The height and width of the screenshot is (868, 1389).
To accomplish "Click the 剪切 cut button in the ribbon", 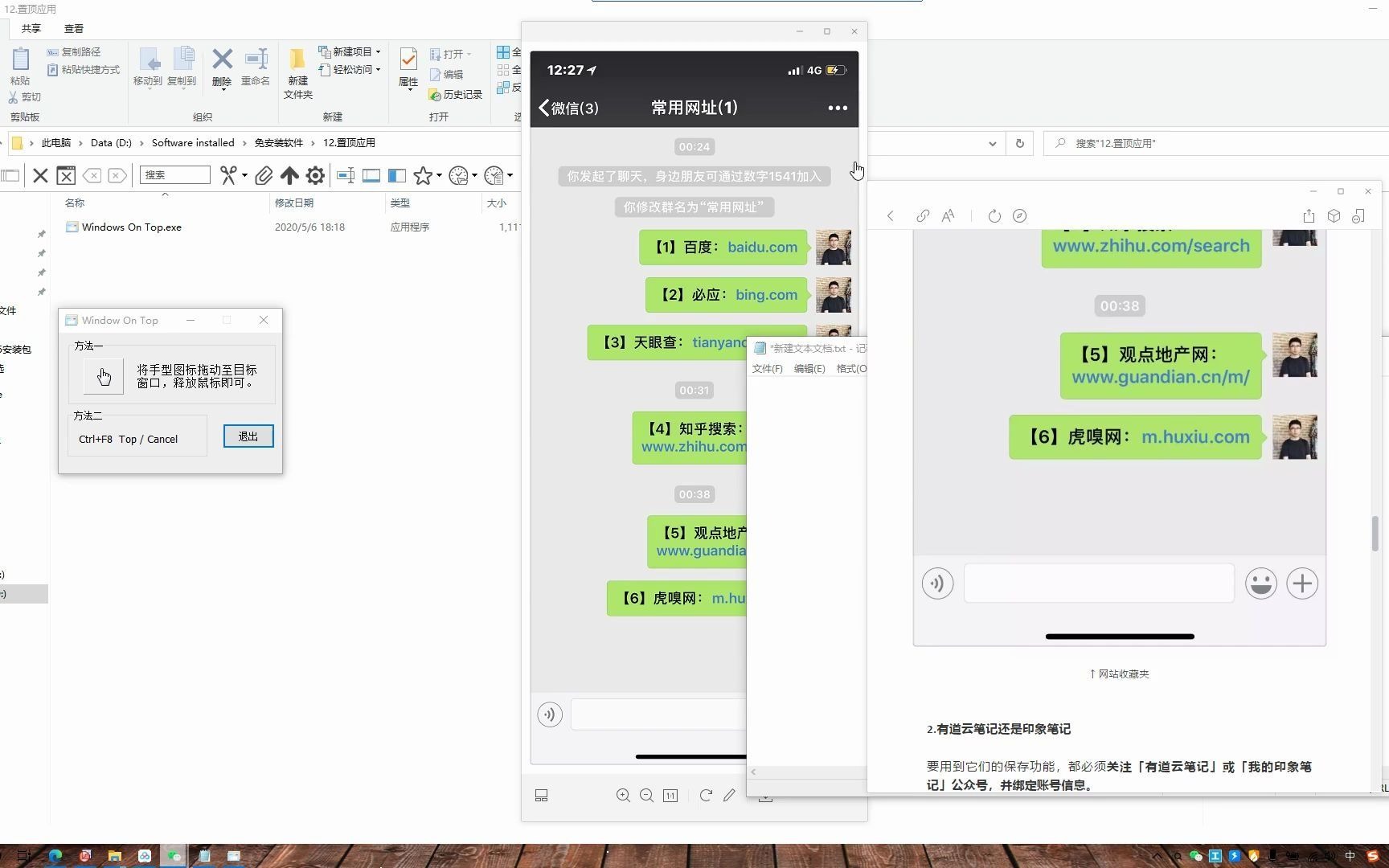I will point(25,96).
